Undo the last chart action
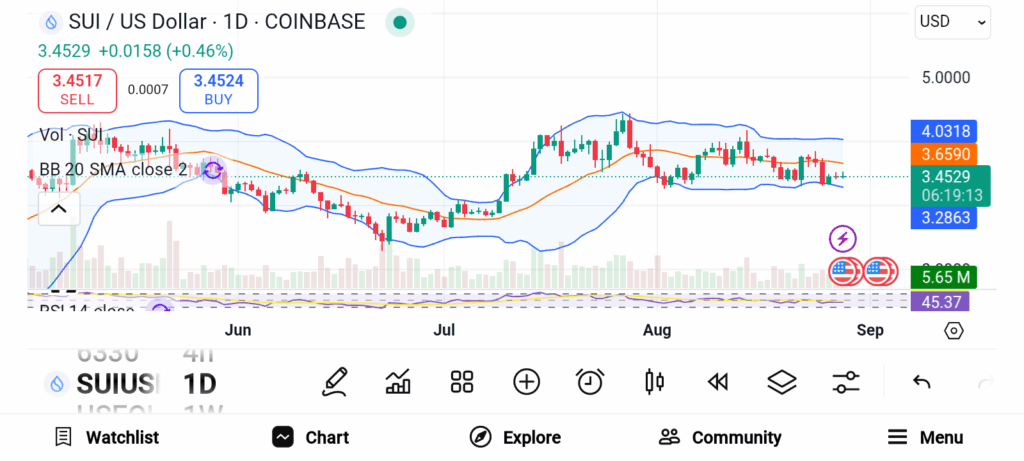Image resolution: width=1024 pixels, height=461 pixels. pos(922,381)
